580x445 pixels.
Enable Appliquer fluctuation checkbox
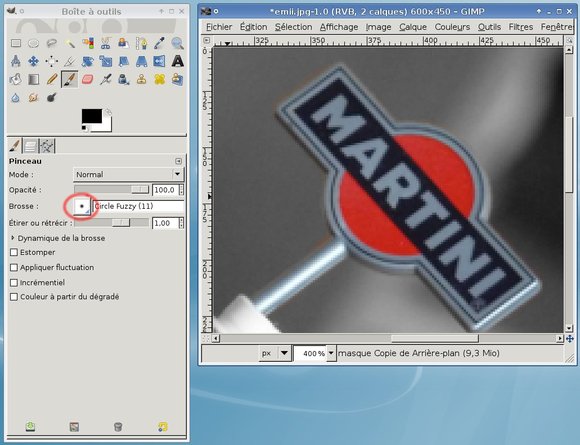pyautogui.click(x=14, y=267)
